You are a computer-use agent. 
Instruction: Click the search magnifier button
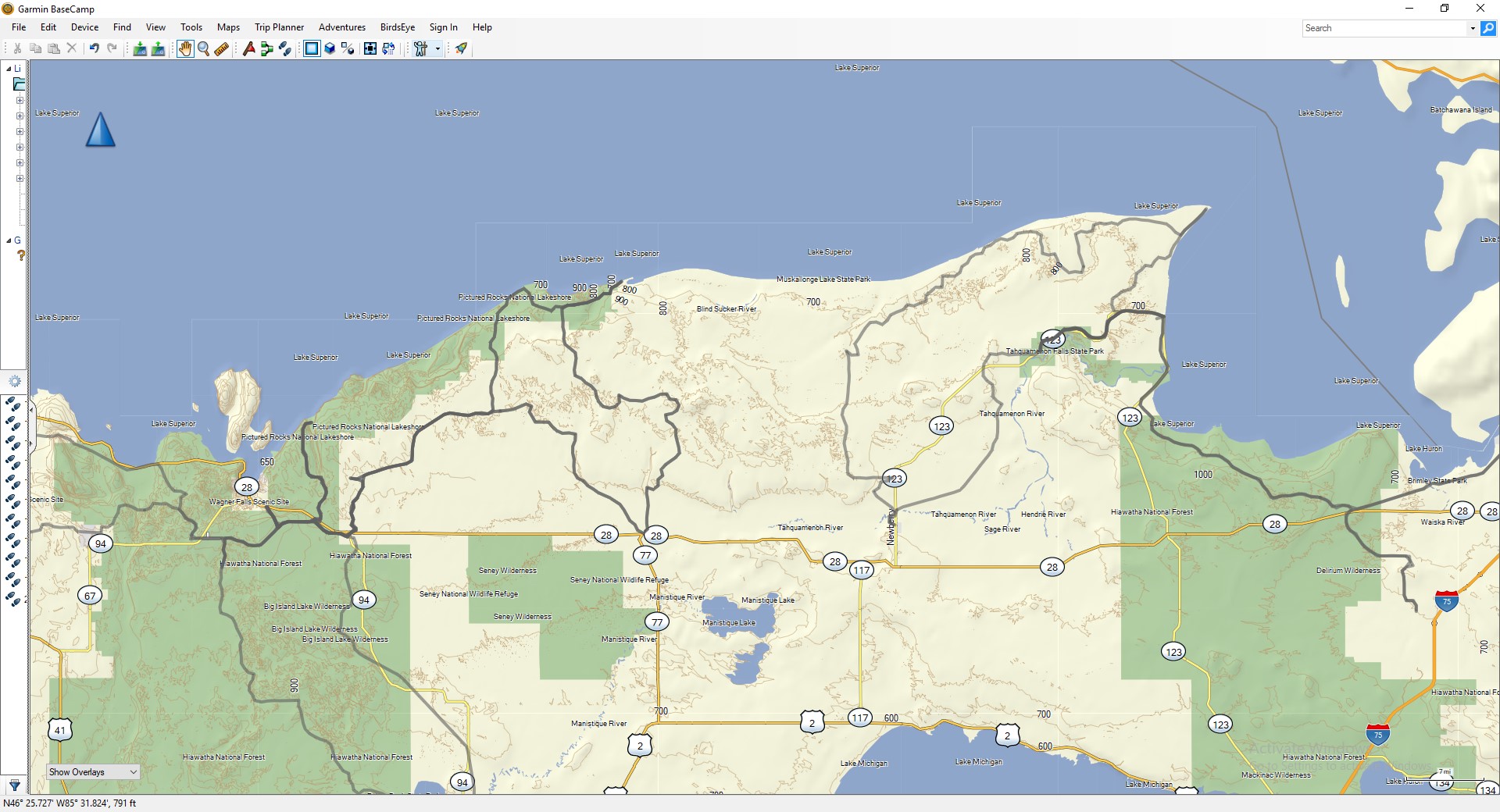click(x=1487, y=28)
